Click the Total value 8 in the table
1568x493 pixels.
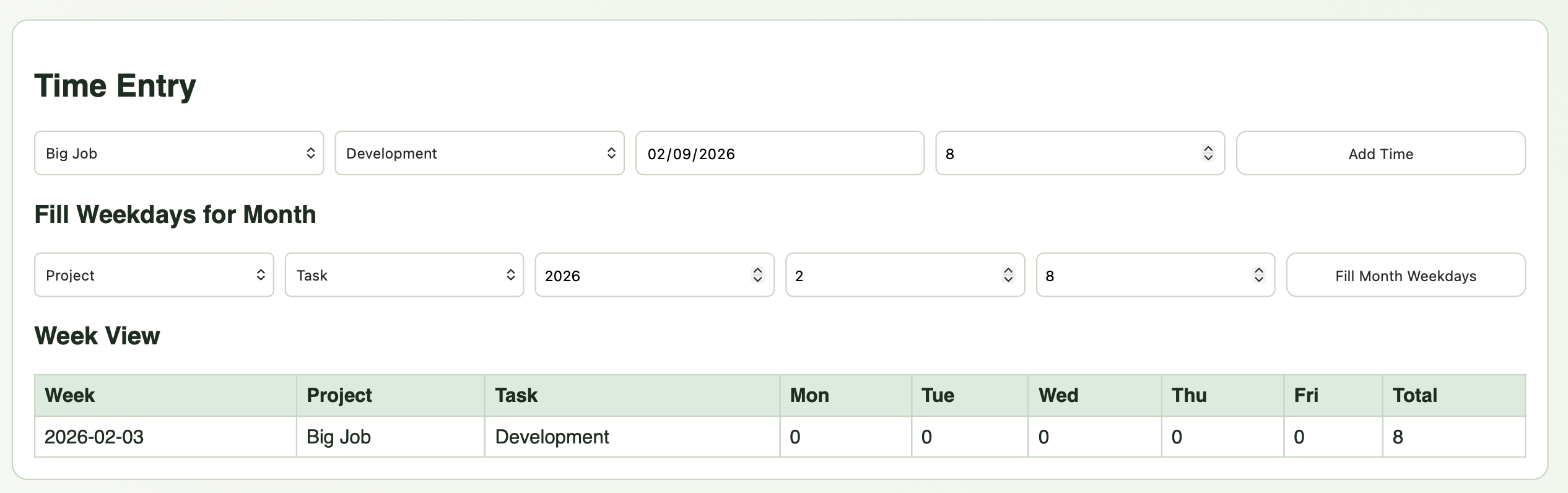coord(1398,437)
